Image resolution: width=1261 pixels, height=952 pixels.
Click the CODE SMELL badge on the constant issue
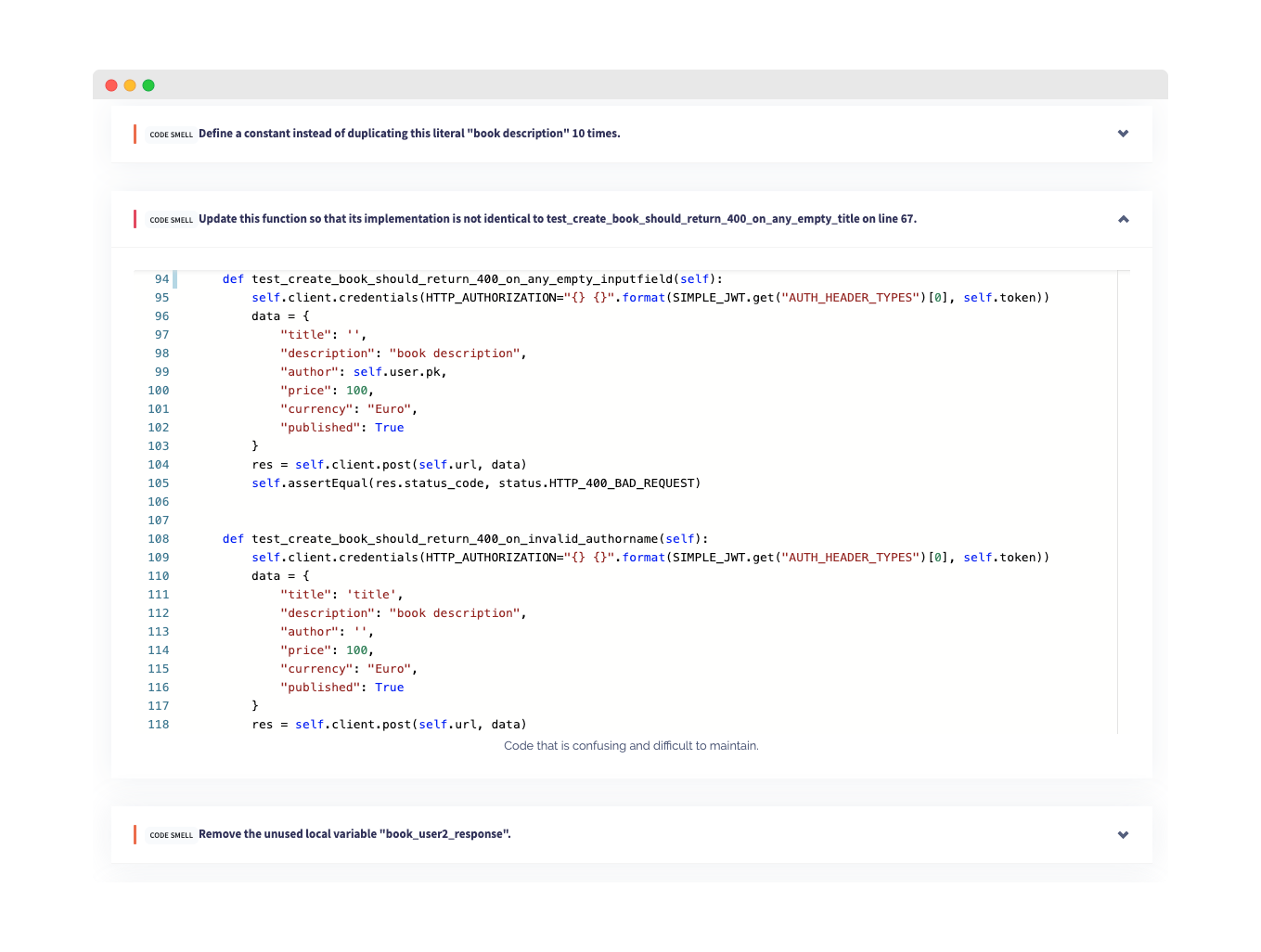pyautogui.click(x=172, y=135)
